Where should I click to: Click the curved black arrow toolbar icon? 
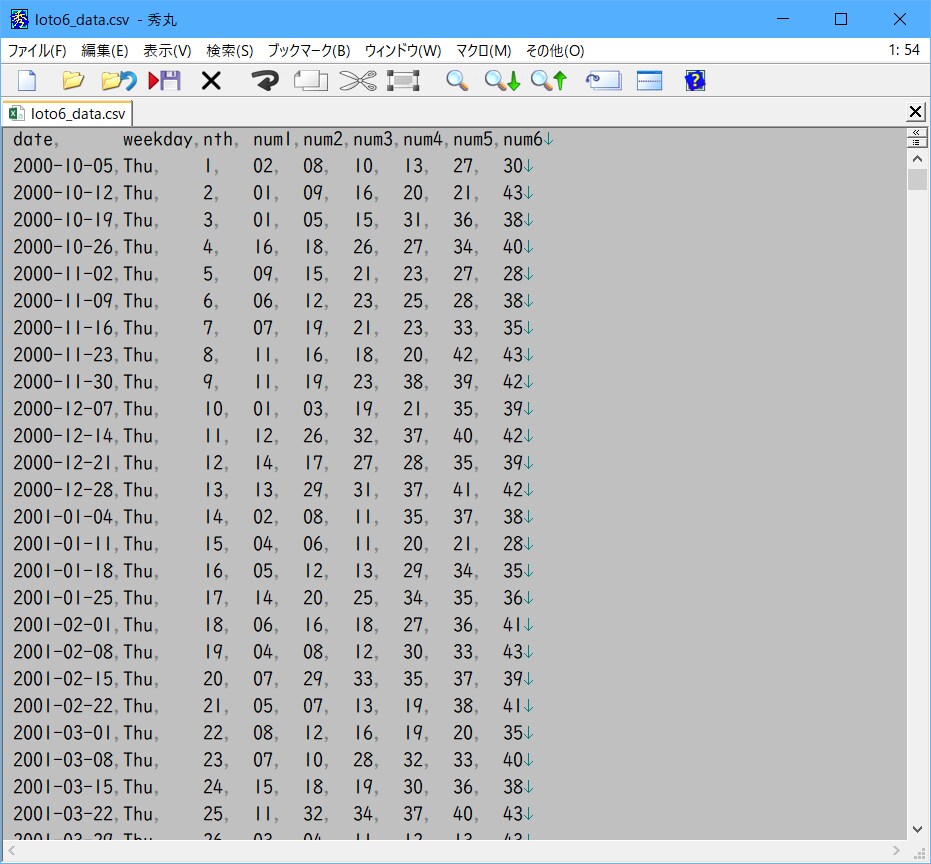pyautogui.click(x=265, y=80)
